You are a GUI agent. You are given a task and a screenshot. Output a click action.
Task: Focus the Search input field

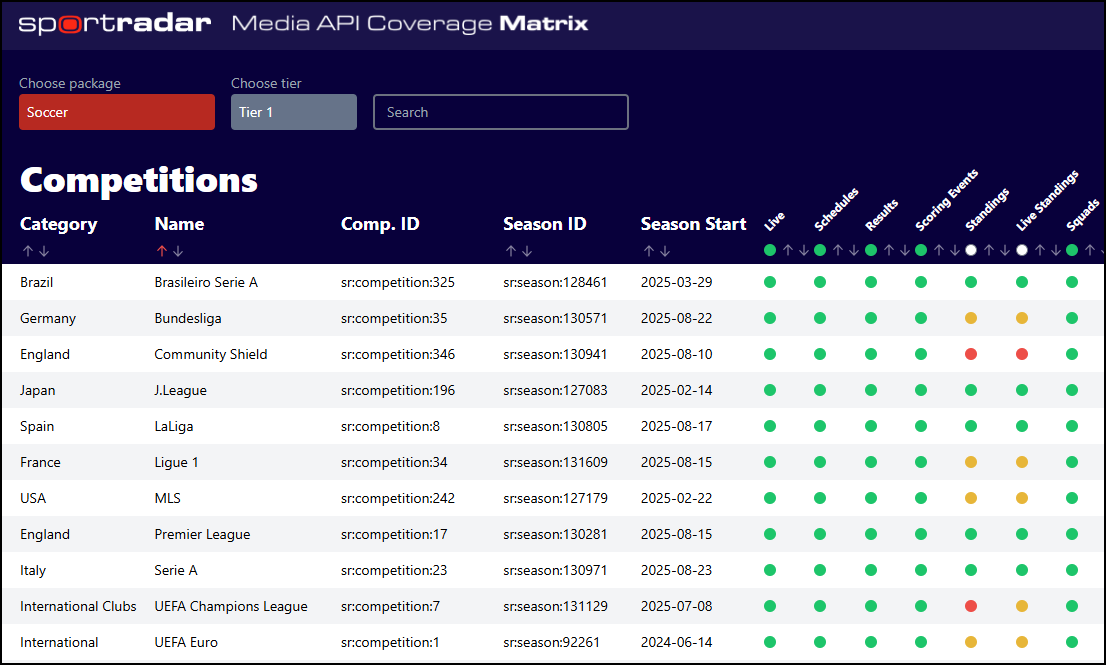(x=501, y=112)
